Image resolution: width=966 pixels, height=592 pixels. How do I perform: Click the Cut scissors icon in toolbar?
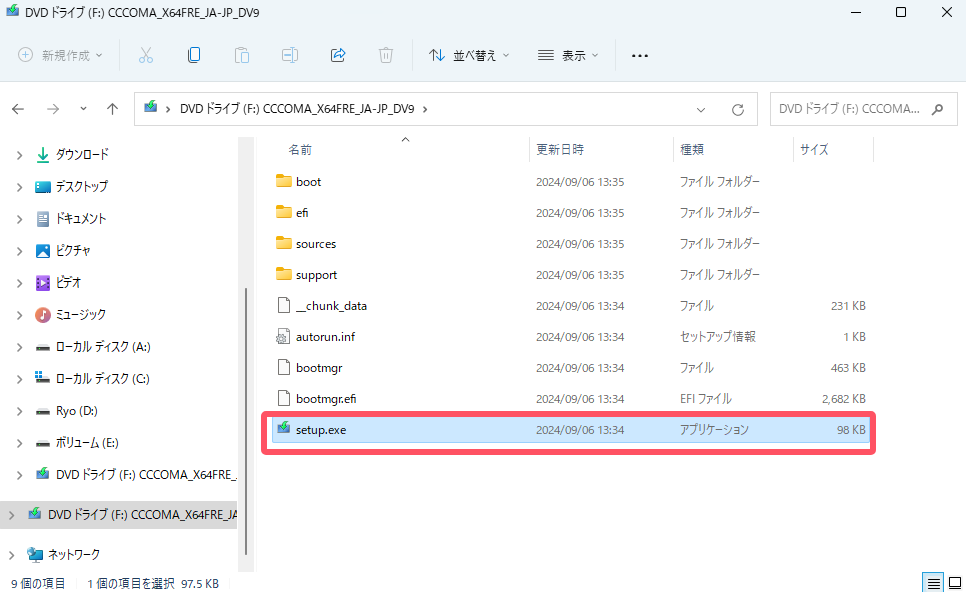[x=146, y=55]
